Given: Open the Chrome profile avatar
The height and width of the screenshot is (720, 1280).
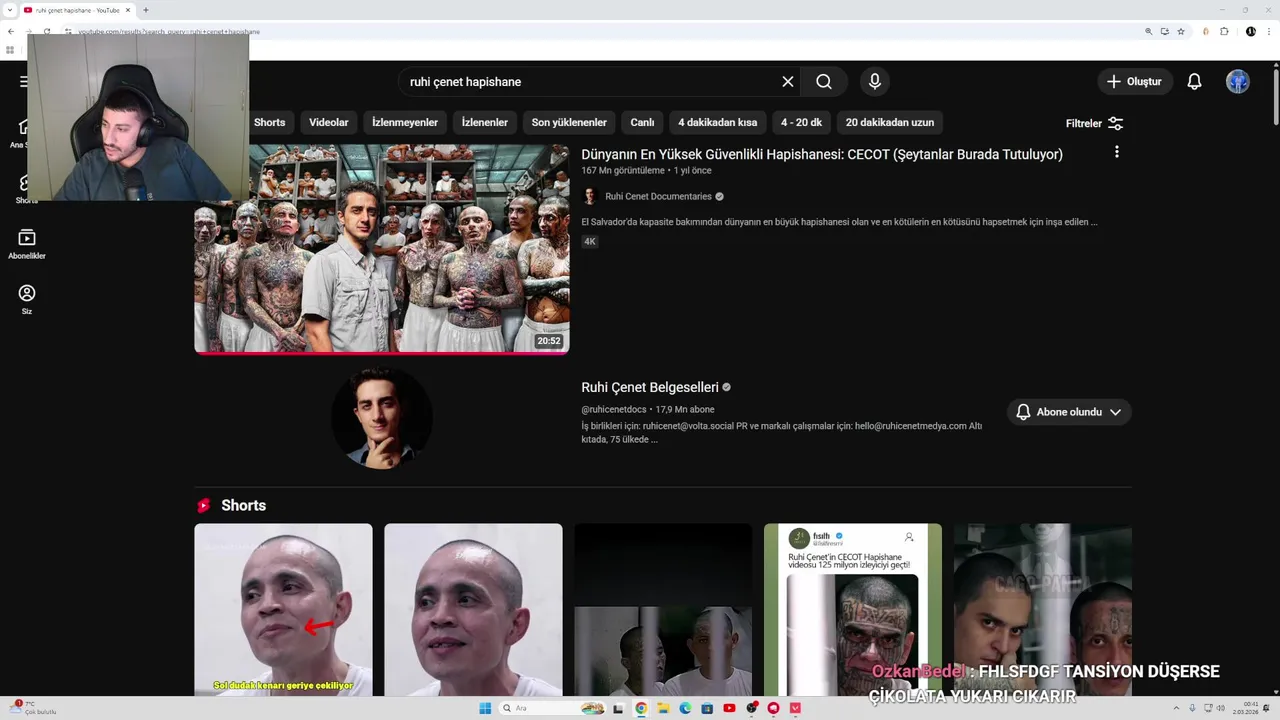Looking at the screenshot, I should point(1251,31).
